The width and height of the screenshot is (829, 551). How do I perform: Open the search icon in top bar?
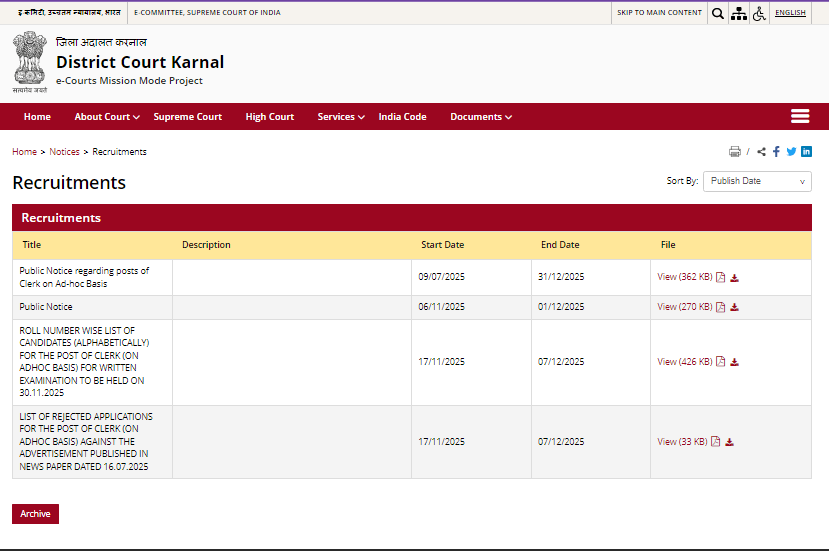click(x=717, y=13)
